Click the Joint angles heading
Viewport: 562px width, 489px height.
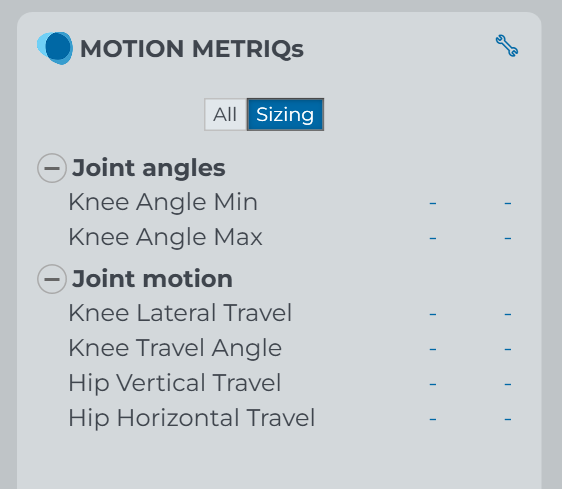coord(148,168)
